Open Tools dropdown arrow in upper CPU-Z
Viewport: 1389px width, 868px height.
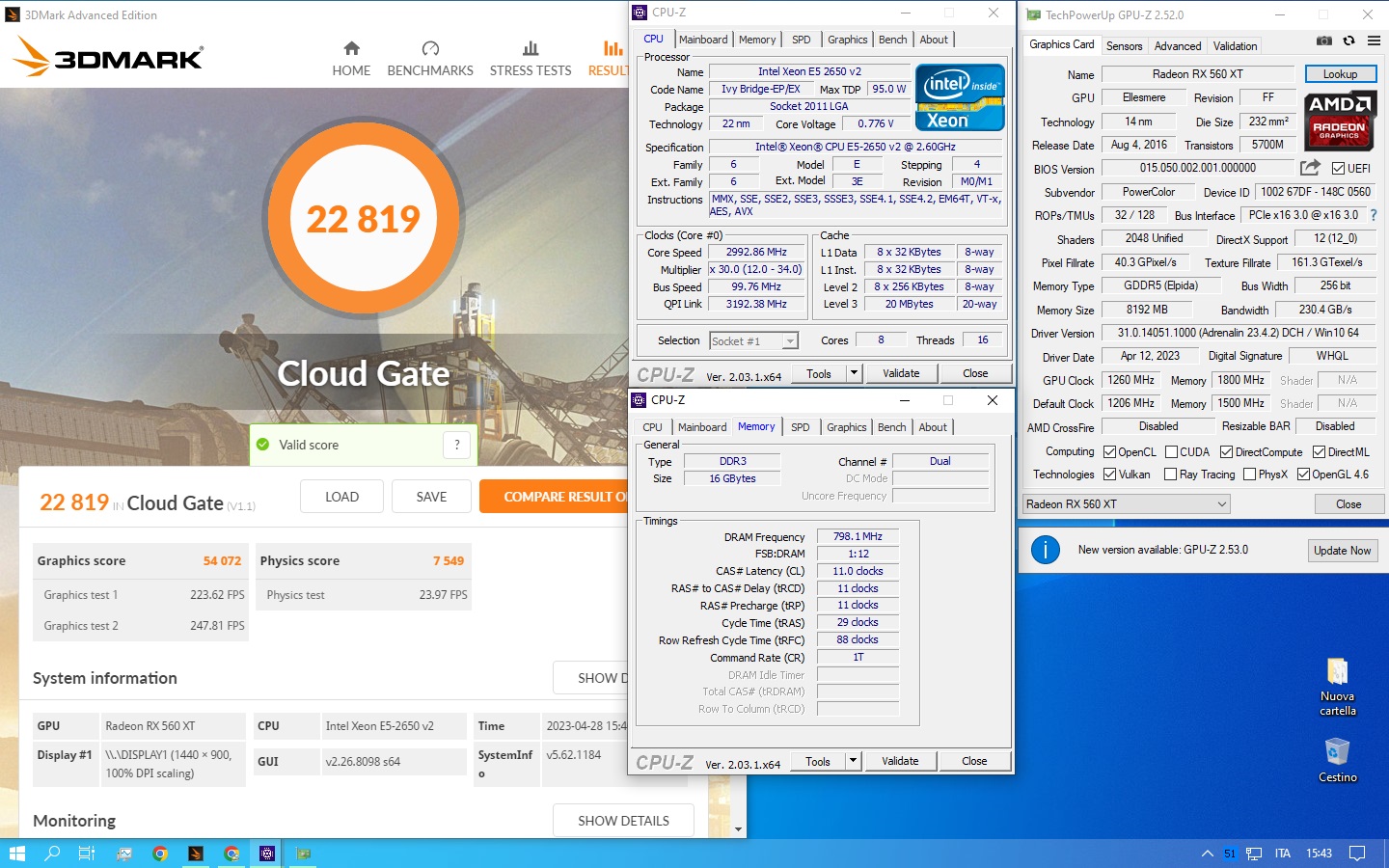pyautogui.click(x=854, y=373)
